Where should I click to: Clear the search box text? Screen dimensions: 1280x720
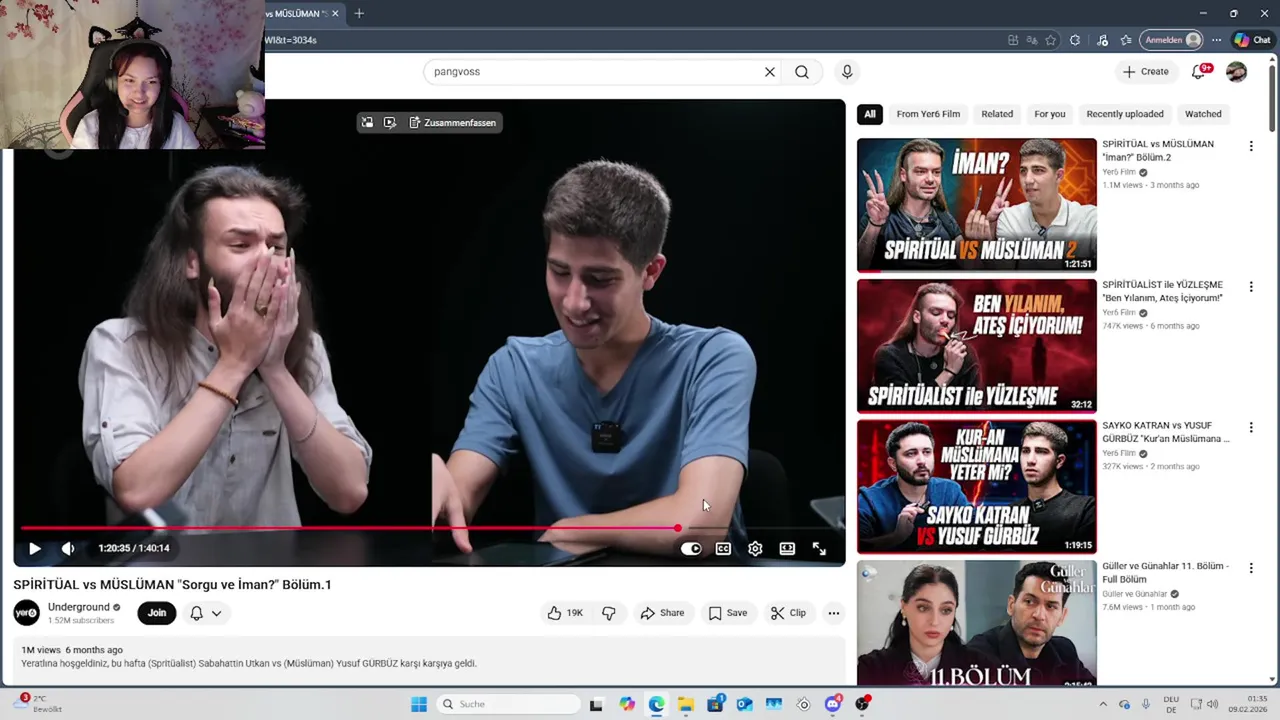point(770,72)
